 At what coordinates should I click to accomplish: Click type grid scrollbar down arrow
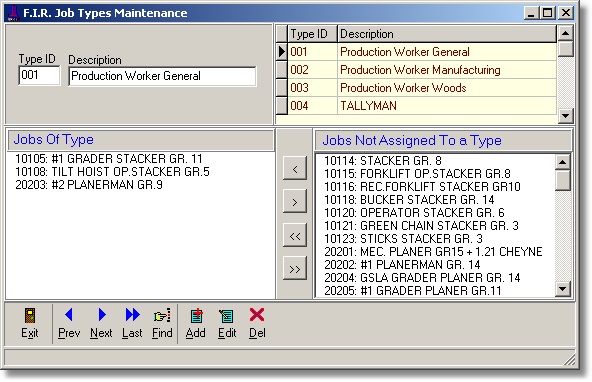565,116
